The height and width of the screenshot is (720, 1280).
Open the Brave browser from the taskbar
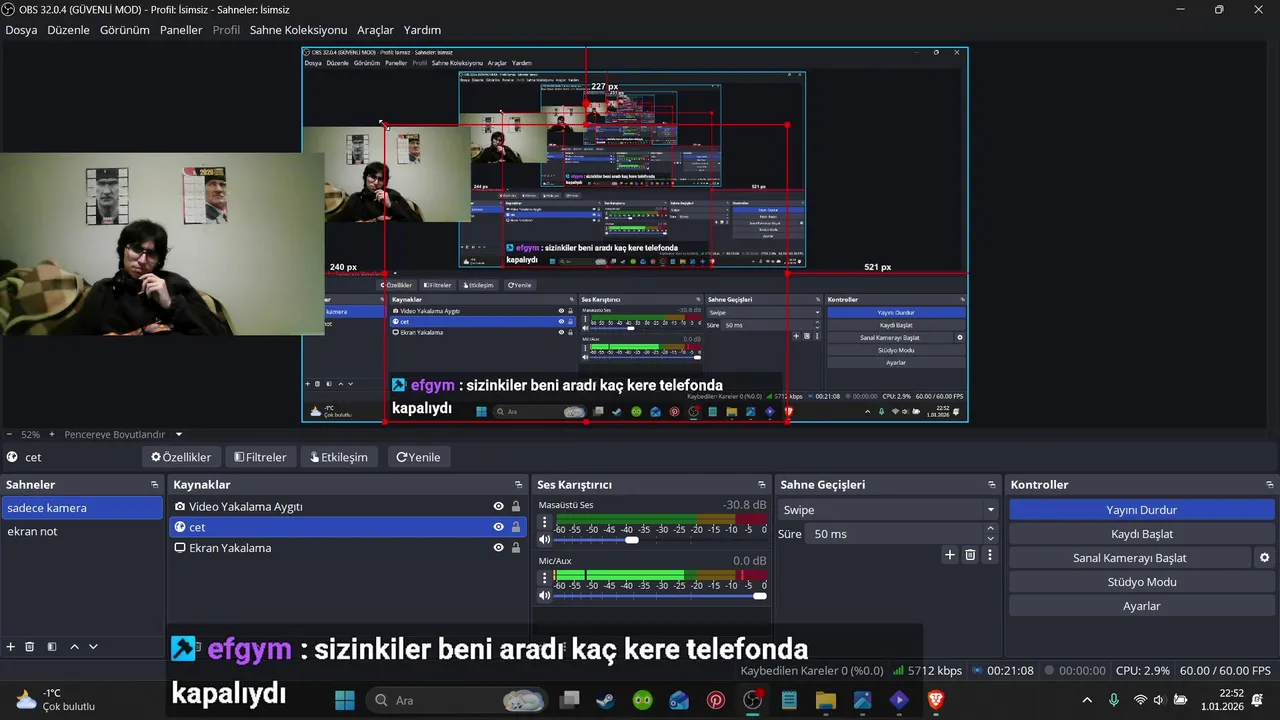click(936, 700)
